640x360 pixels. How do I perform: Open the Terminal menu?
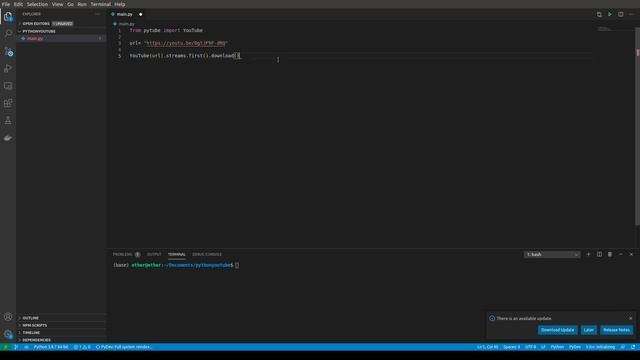[x=100, y=4]
